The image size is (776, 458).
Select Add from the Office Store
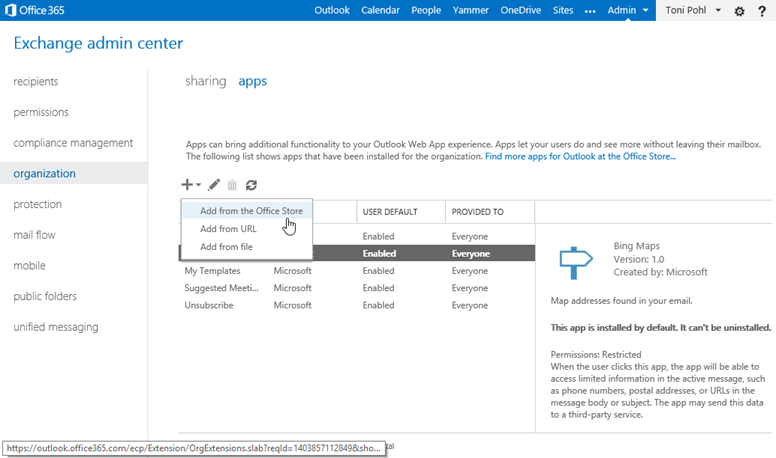click(251, 211)
